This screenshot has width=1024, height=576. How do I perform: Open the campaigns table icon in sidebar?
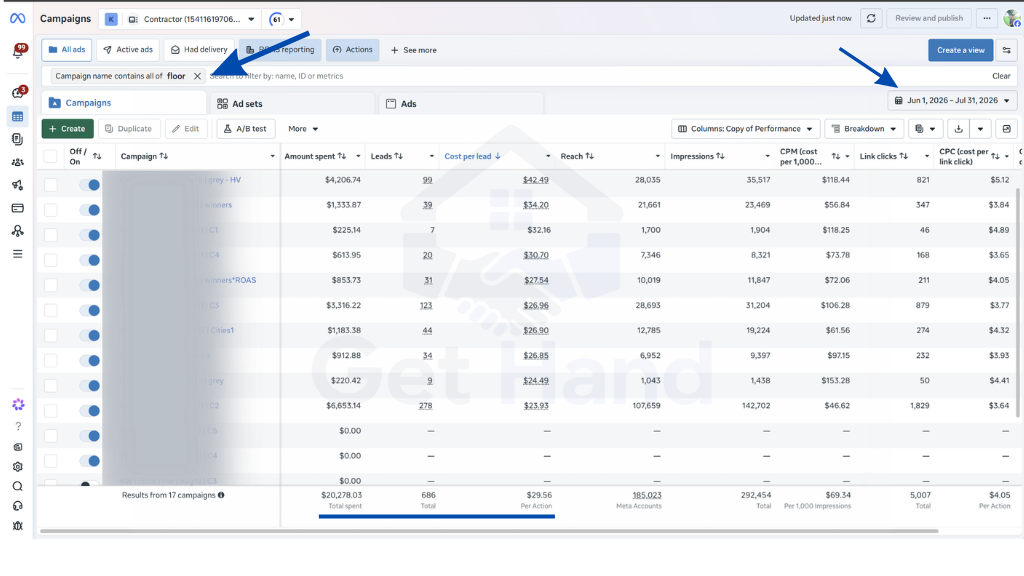18,117
